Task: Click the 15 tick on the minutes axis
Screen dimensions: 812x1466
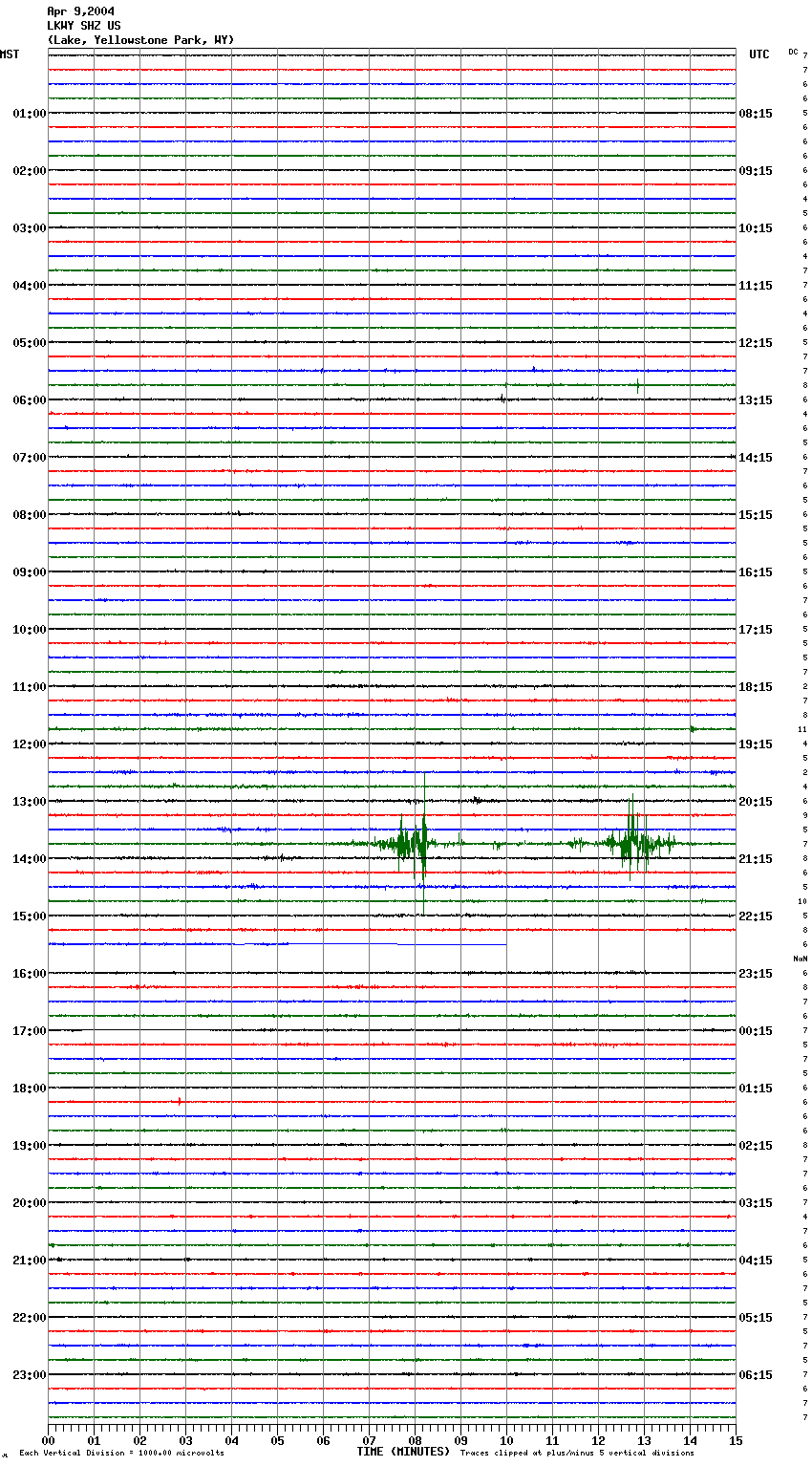Action: (736, 1440)
